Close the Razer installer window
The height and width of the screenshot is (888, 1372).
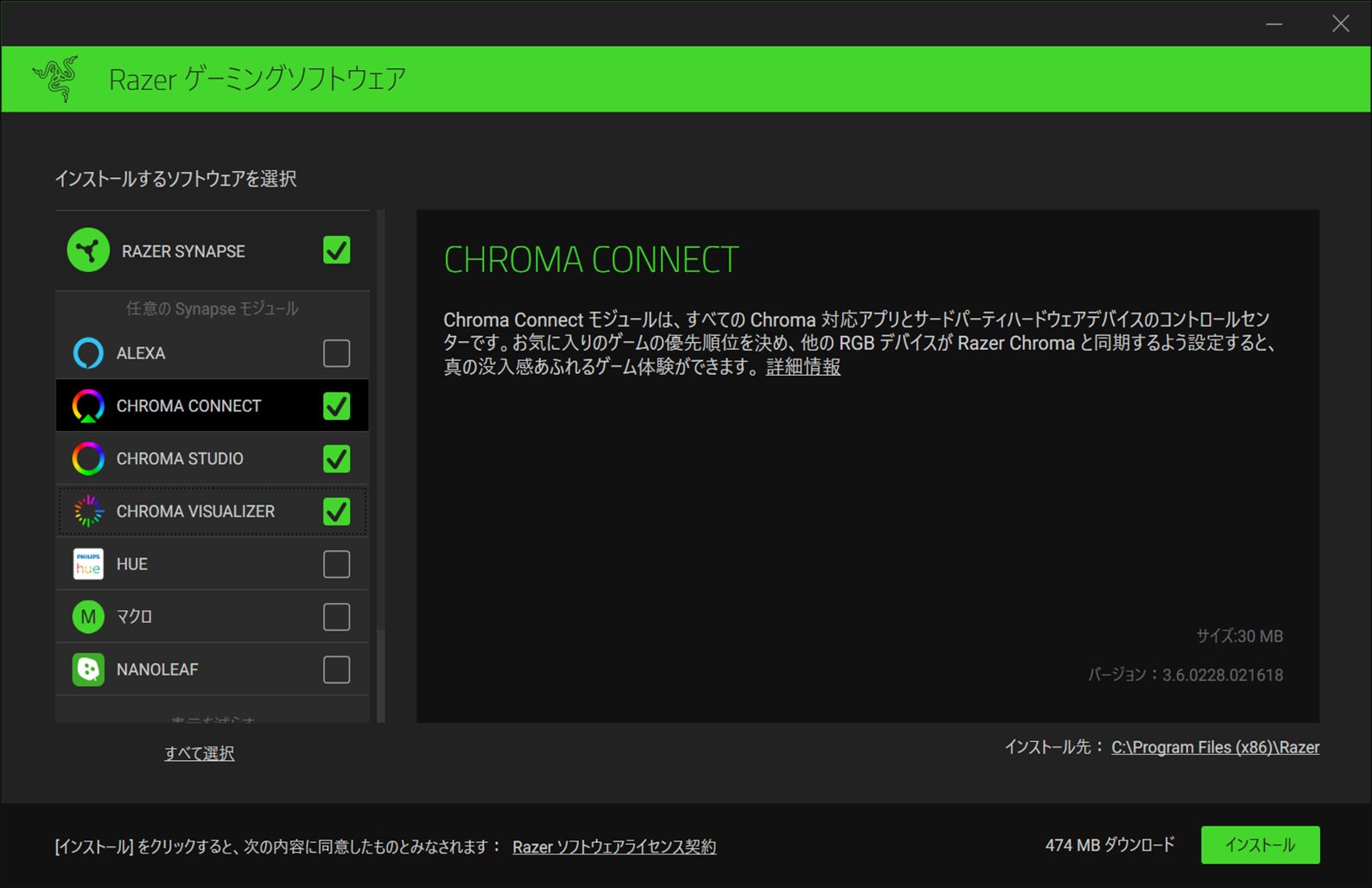click(1341, 23)
